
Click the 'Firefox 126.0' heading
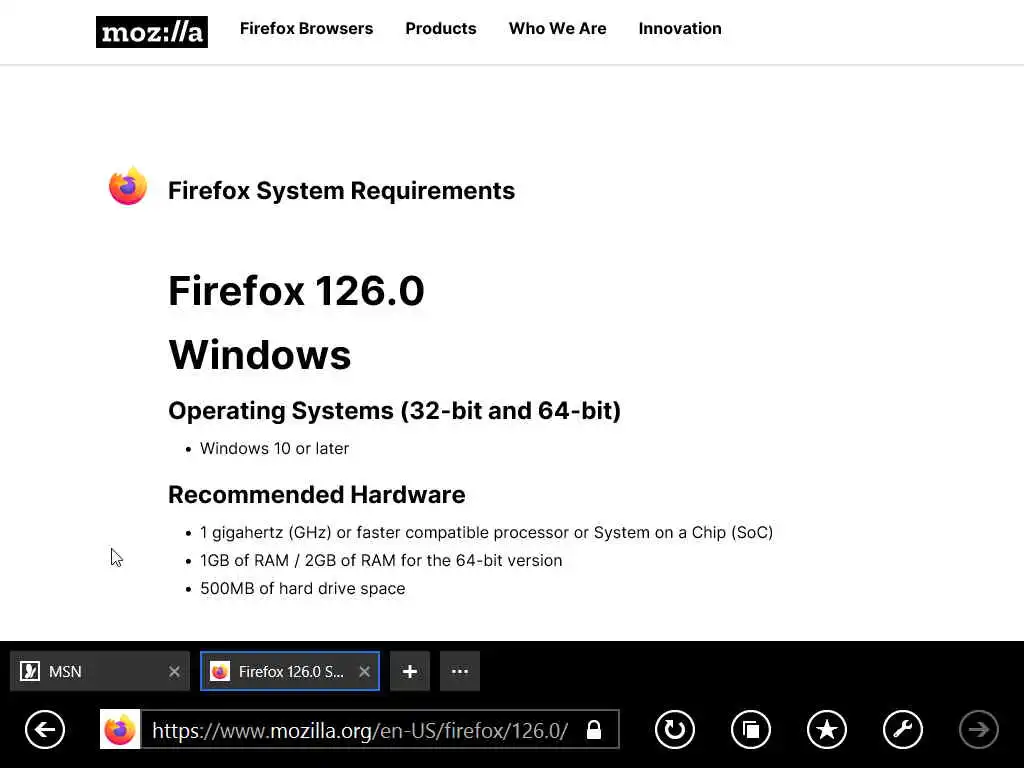pos(296,290)
